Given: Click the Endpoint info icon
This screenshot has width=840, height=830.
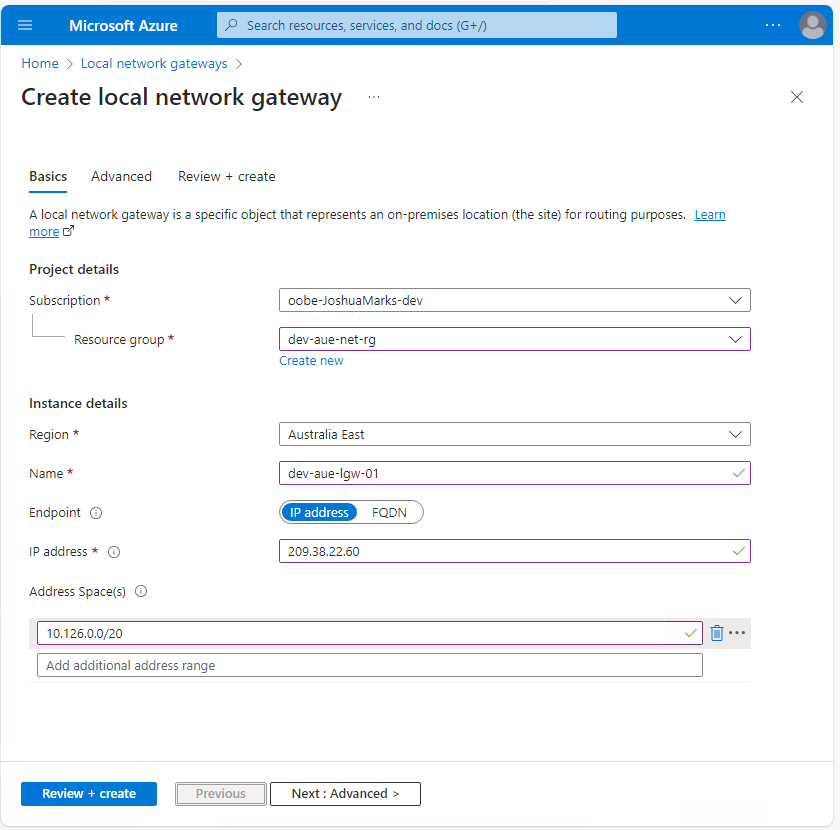Looking at the screenshot, I should tap(95, 512).
